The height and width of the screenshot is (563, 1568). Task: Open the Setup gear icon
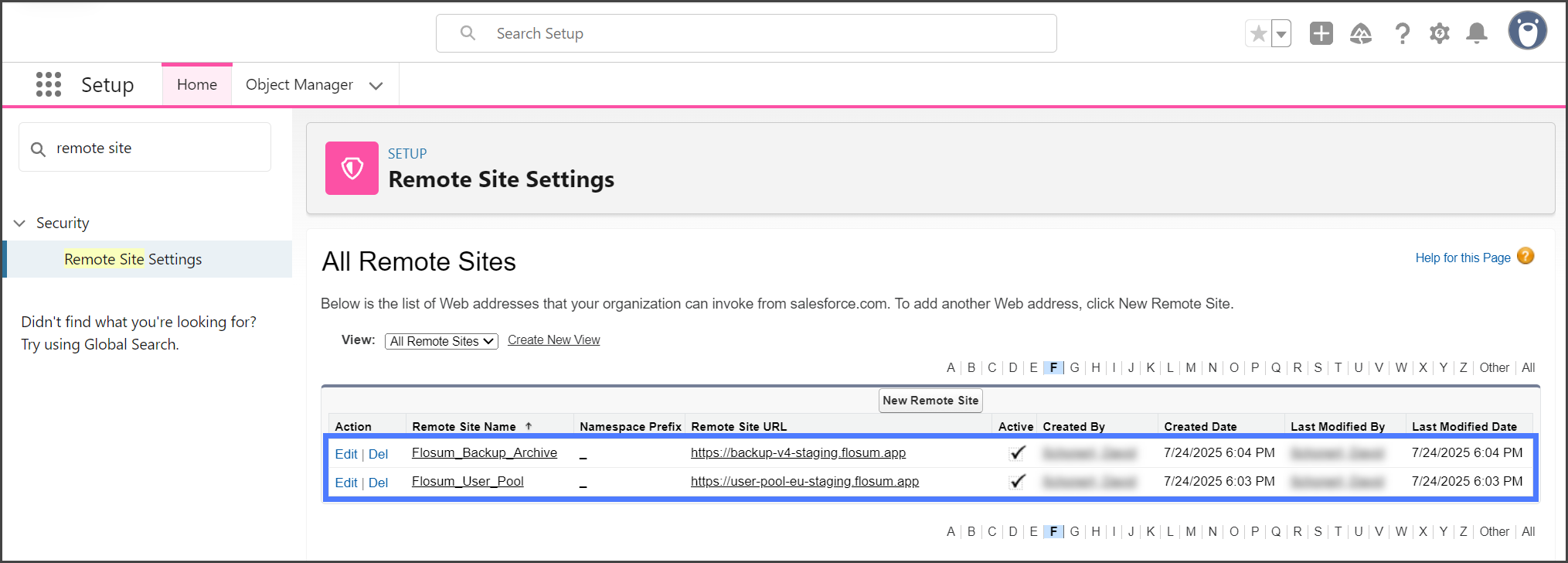pyautogui.click(x=1439, y=34)
